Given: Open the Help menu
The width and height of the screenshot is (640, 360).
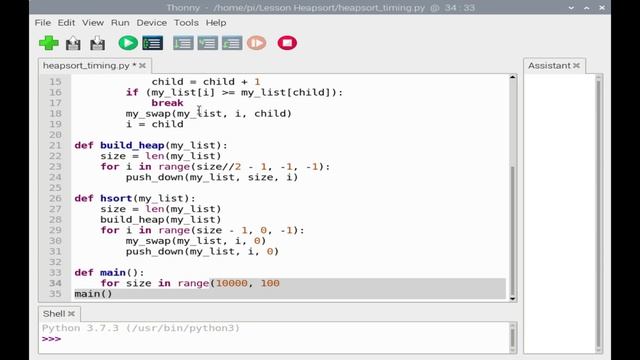Looking at the screenshot, I should coord(216,23).
